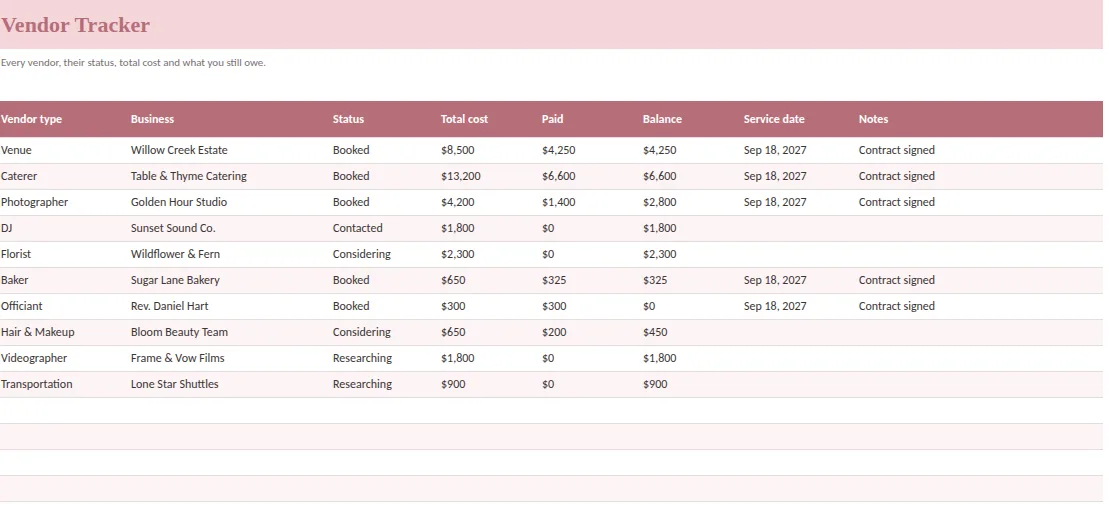Image resolution: width=1109 pixels, height=505 pixels.
Task: Select the Rev. Daniel Hart cell
Action: point(170,306)
